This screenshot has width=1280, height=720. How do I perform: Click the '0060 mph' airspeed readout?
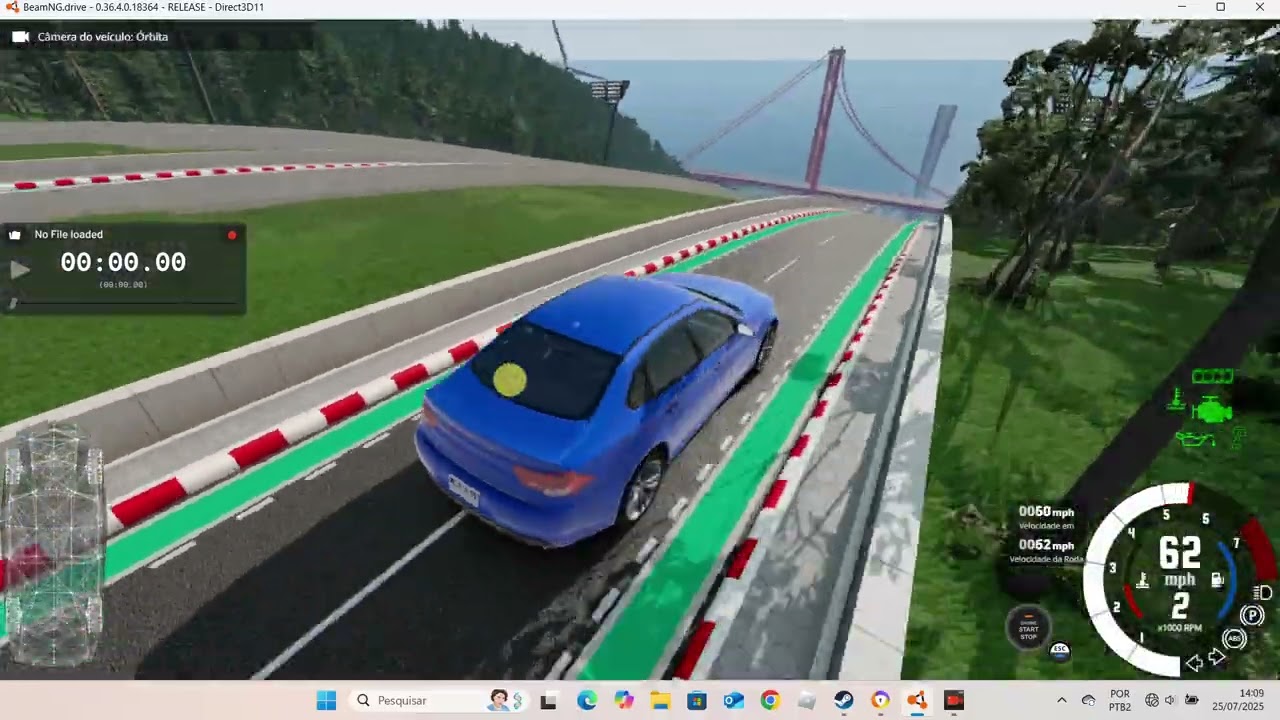(x=1046, y=512)
